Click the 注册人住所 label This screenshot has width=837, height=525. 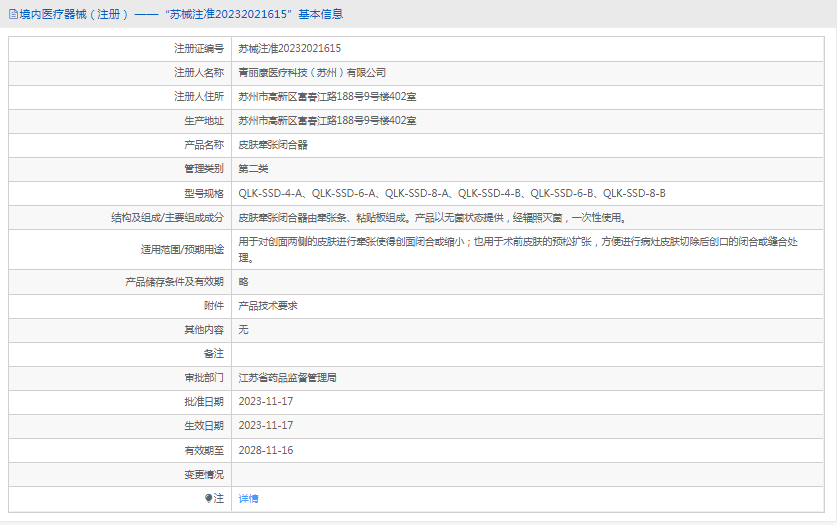199,97
